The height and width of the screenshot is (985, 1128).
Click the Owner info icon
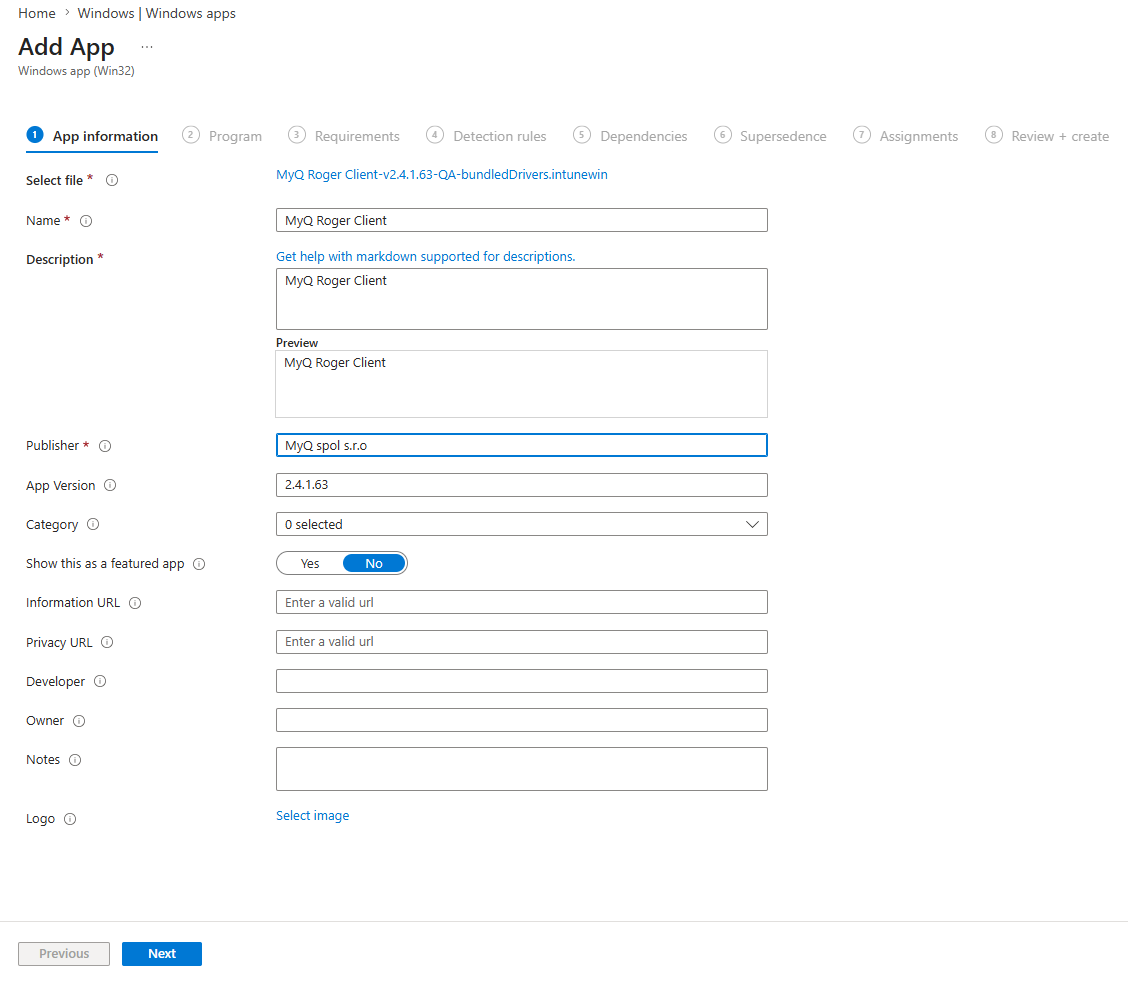click(x=79, y=721)
